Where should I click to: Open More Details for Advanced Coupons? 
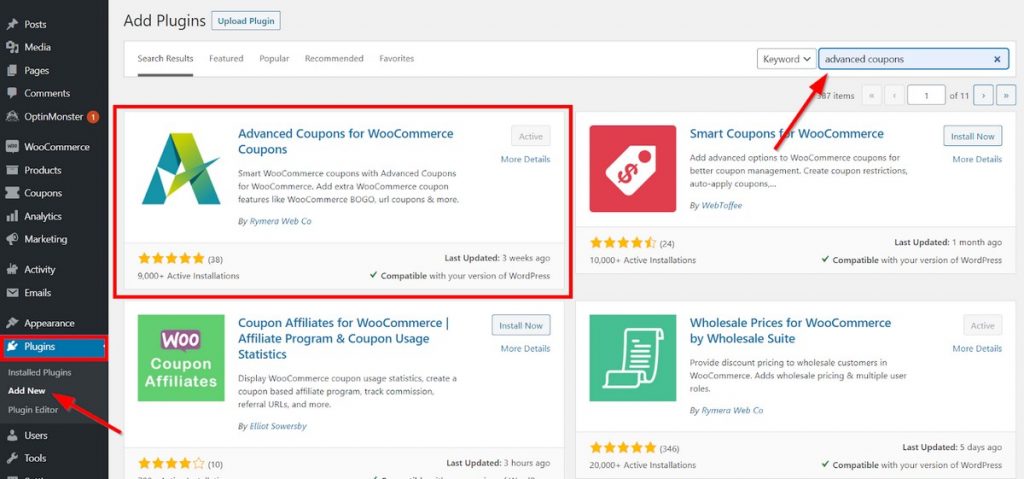[526, 159]
